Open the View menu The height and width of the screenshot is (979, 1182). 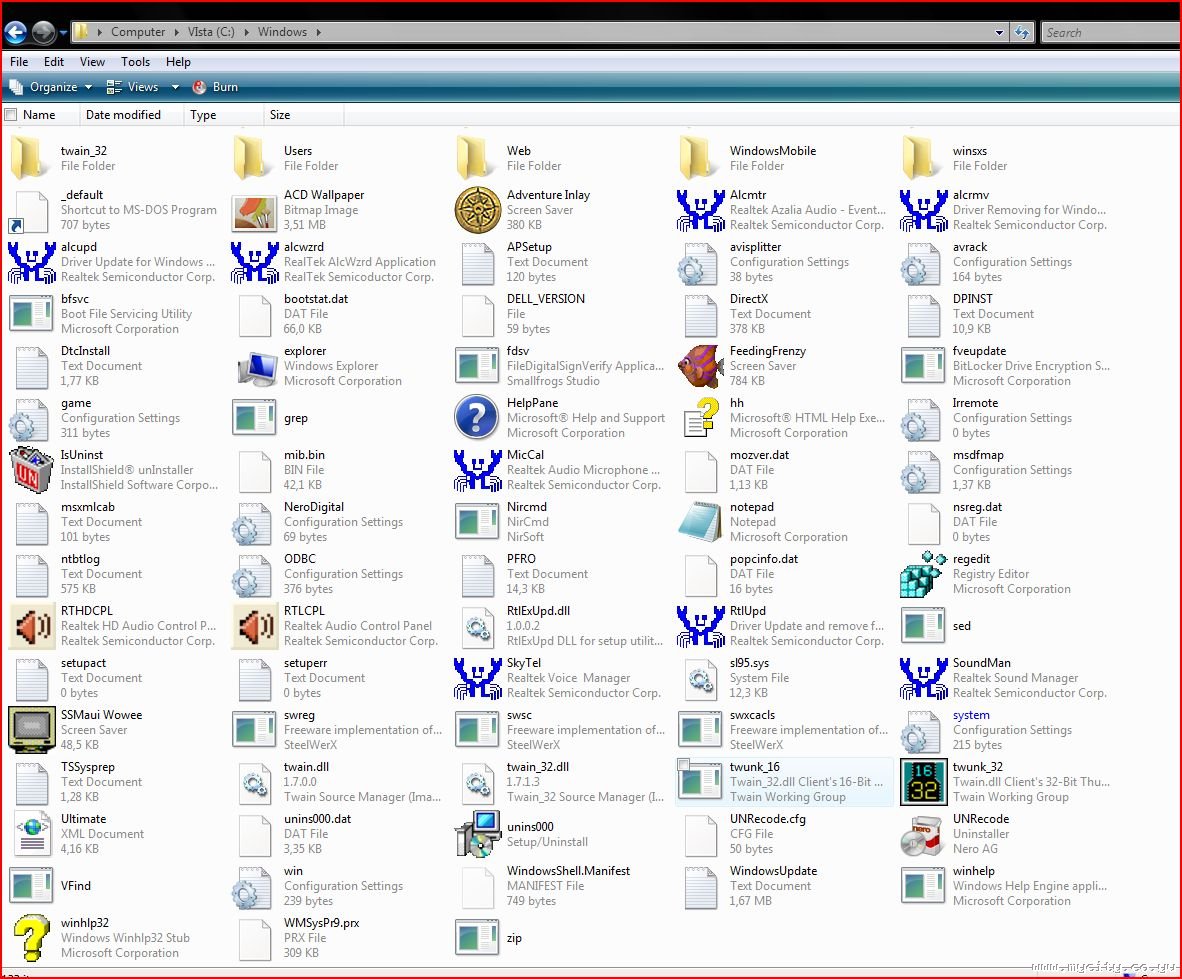pyautogui.click(x=92, y=62)
